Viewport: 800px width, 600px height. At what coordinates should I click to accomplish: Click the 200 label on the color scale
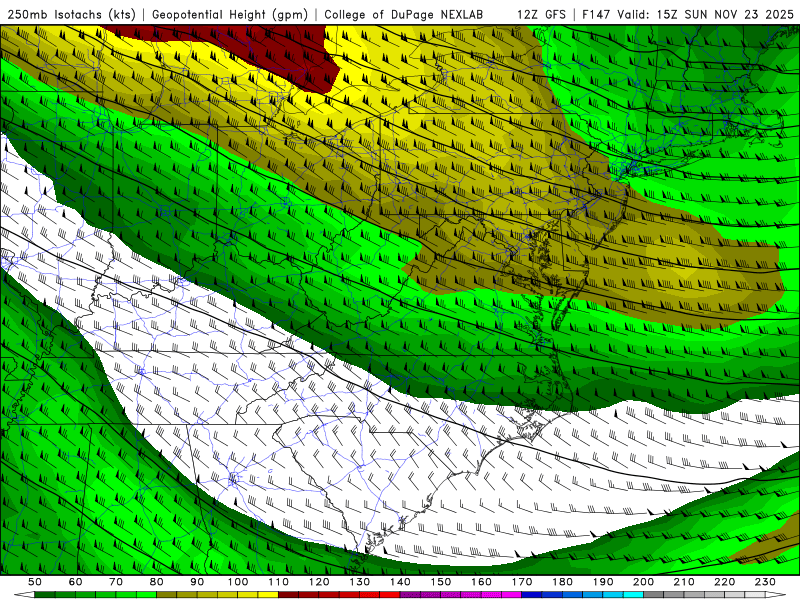click(643, 582)
